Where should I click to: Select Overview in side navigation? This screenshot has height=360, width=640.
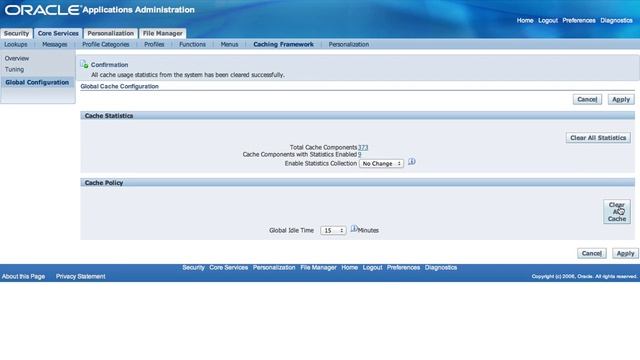(x=17, y=58)
